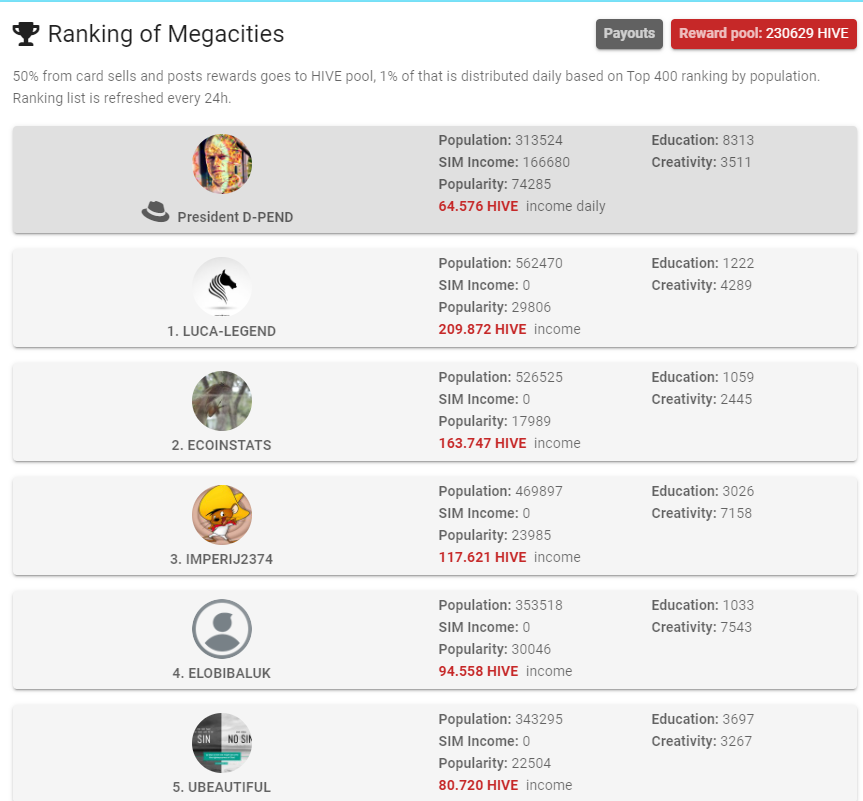Open the Payouts button
The width and height of the screenshot is (863, 801).
tap(629, 34)
